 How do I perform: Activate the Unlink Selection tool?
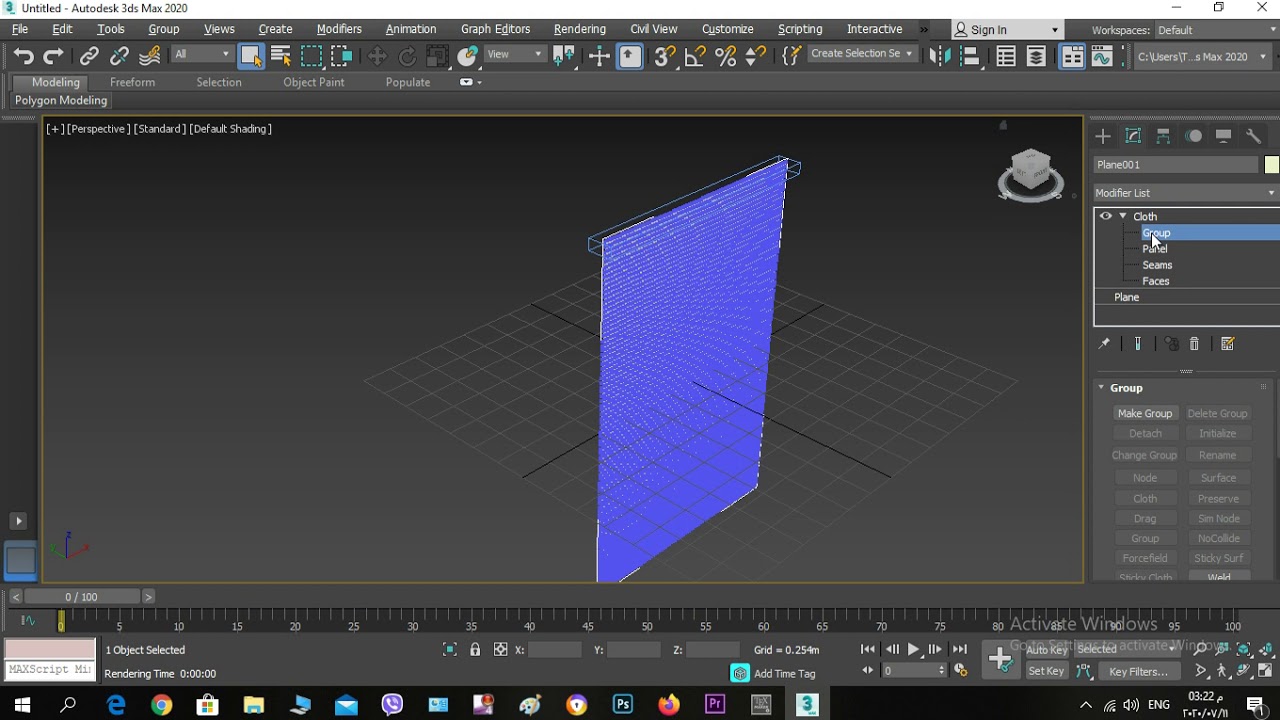(x=119, y=57)
